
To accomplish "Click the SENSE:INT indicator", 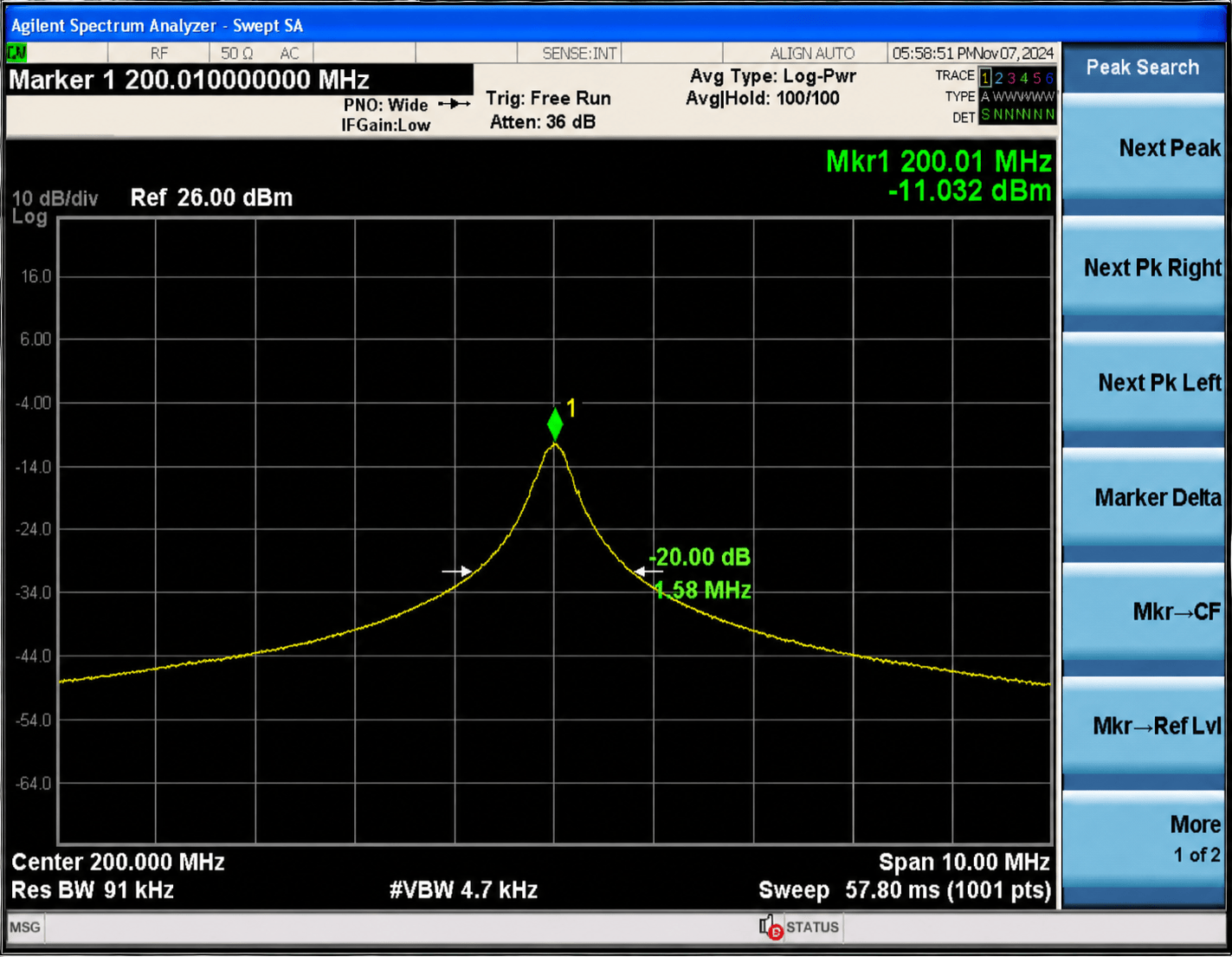I will pyautogui.click(x=579, y=54).
